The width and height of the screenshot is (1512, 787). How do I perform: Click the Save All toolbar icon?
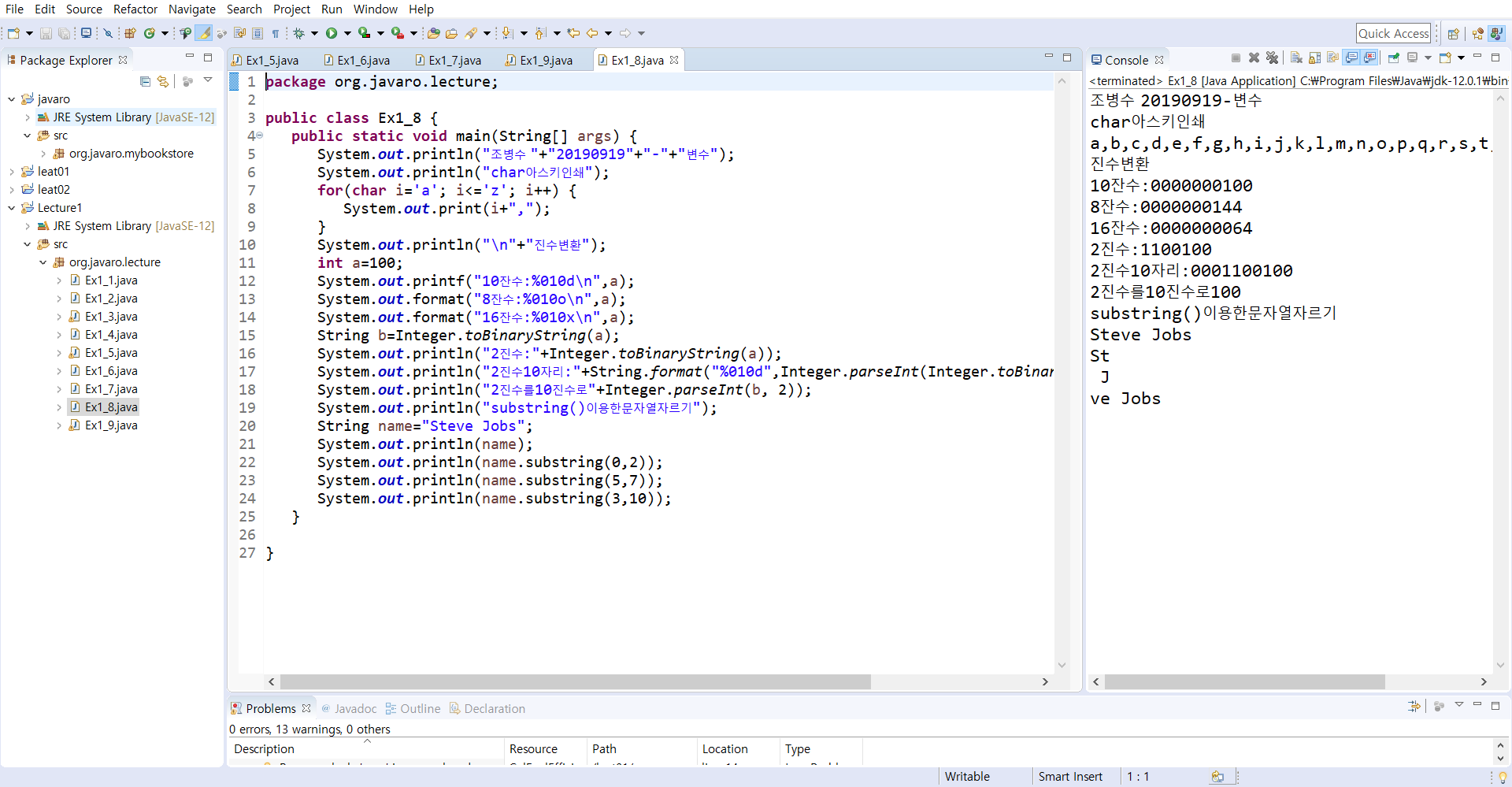(x=64, y=33)
